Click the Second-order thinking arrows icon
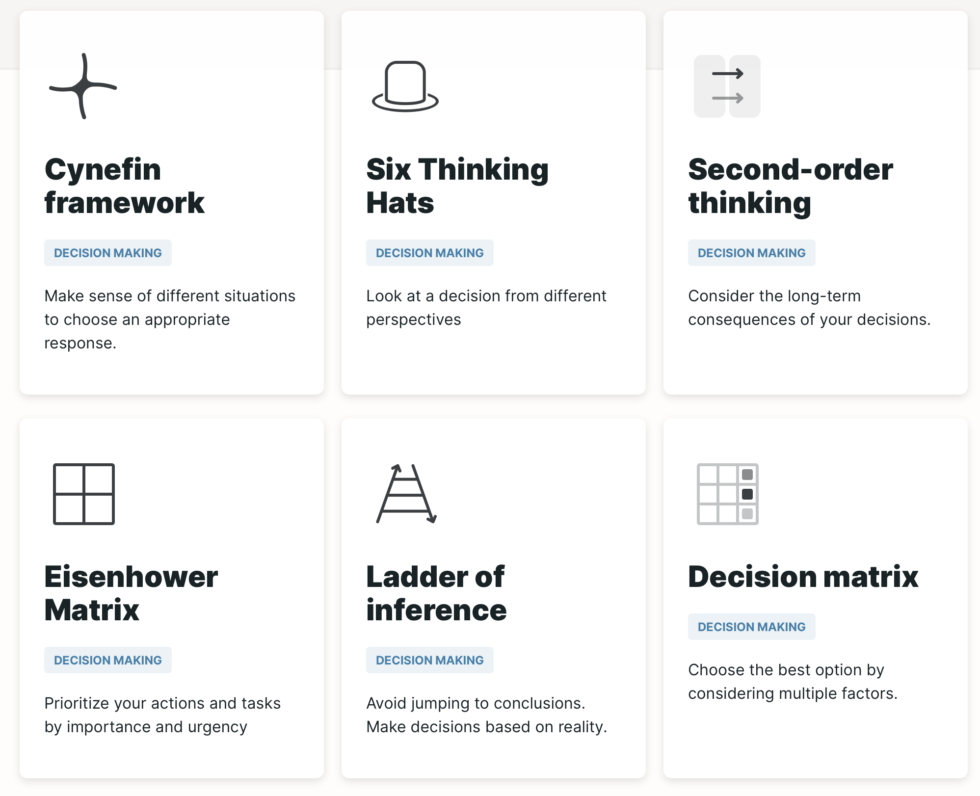This screenshot has height=796, width=980. tap(727, 86)
